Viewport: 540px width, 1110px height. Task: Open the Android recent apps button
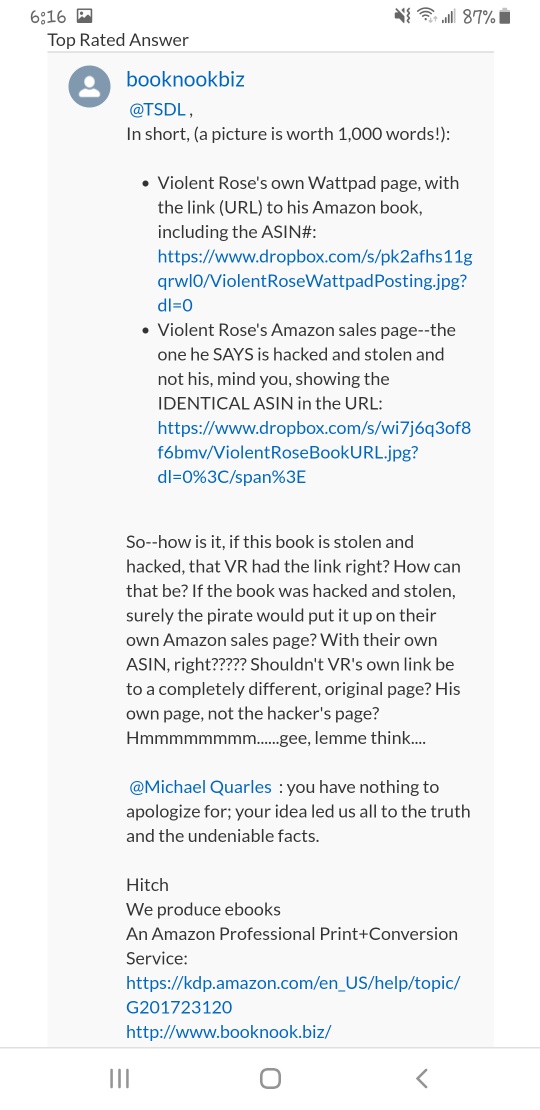coord(120,1078)
